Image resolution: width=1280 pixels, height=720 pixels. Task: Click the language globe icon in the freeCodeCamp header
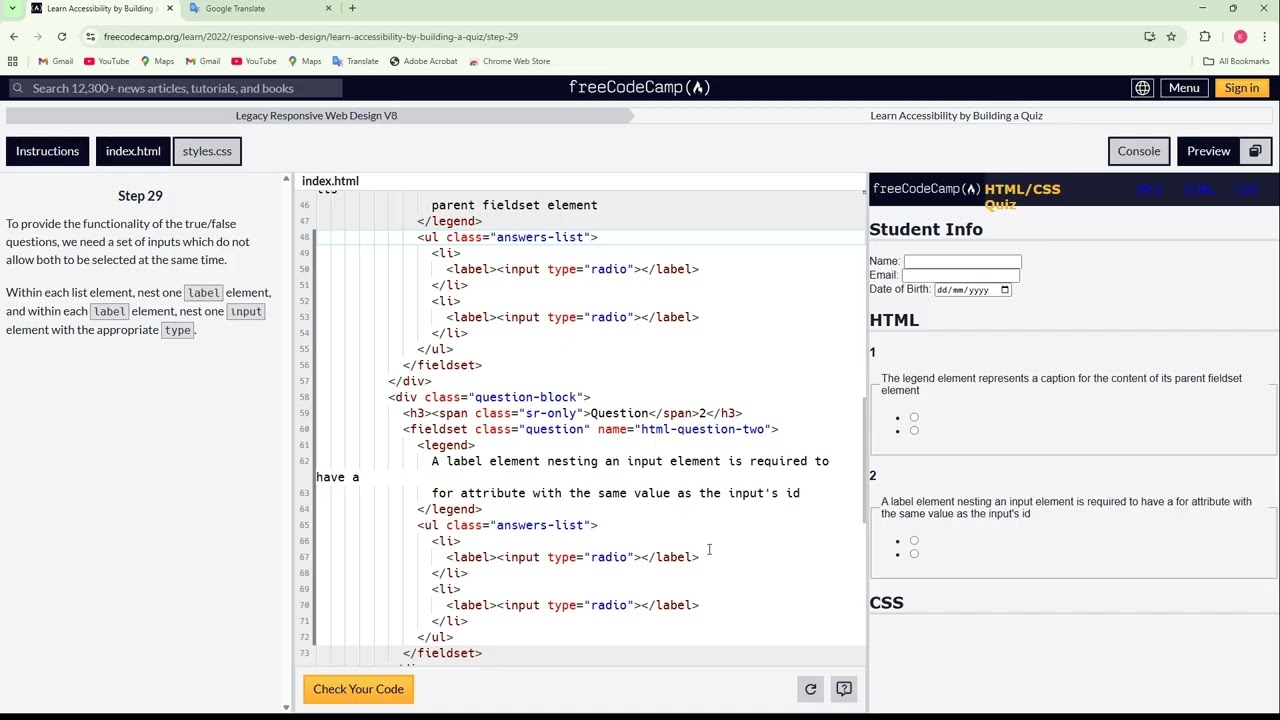point(1142,88)
